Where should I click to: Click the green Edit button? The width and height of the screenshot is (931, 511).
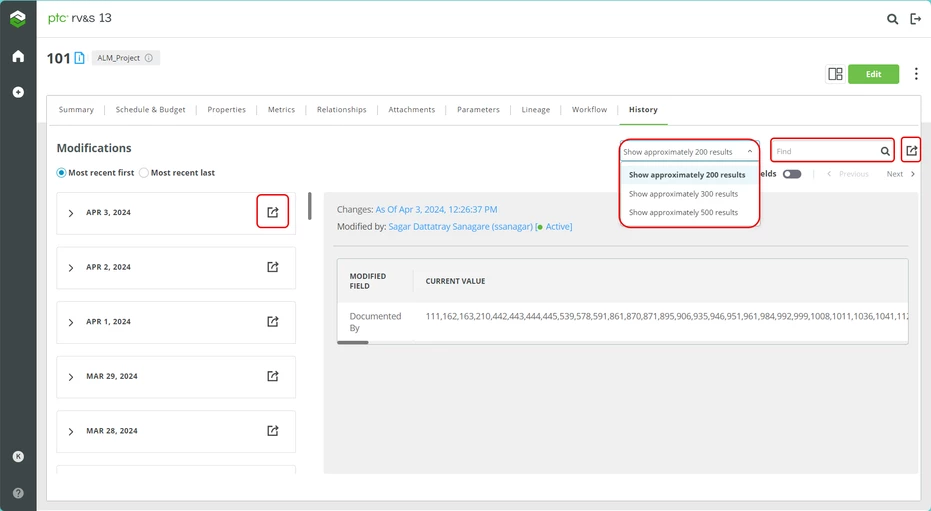click(873, 74)
